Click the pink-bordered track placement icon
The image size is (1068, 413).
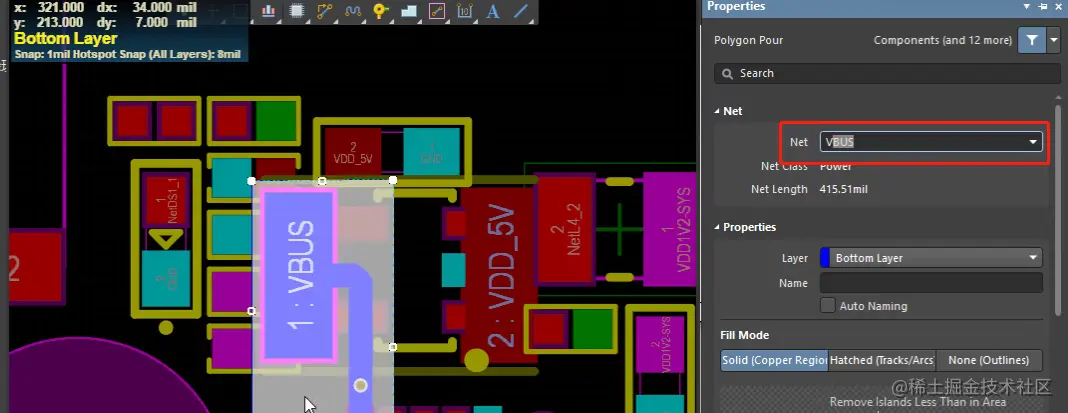[x=436, y=11]
